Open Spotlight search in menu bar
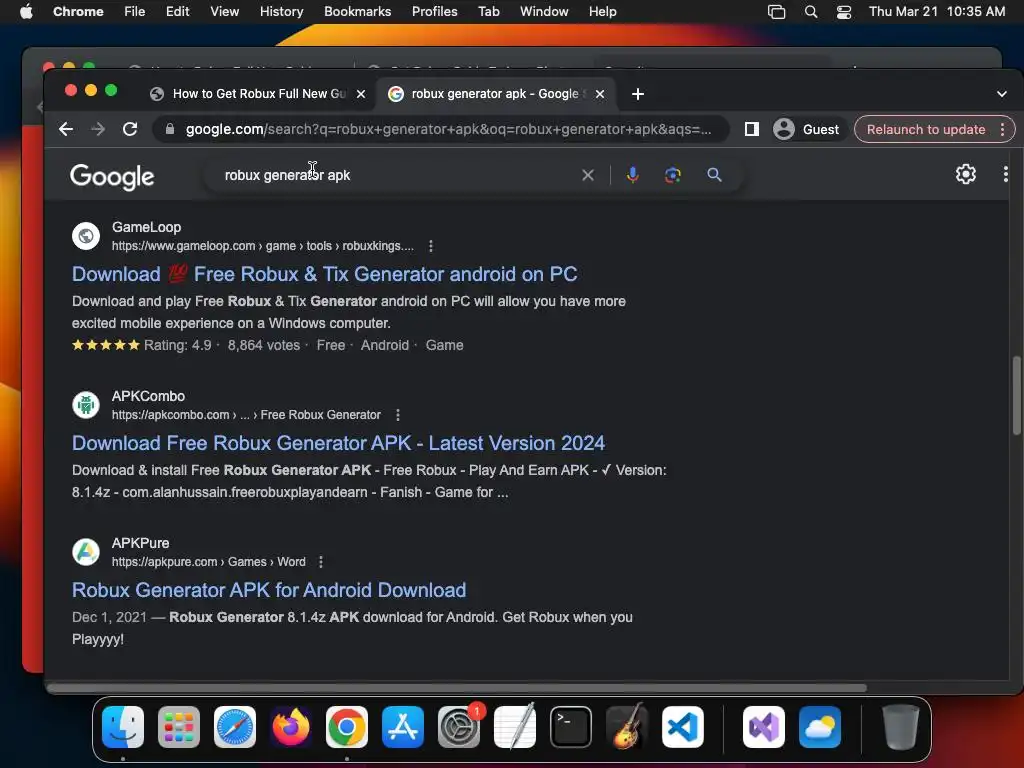 [x=810, y=11]
